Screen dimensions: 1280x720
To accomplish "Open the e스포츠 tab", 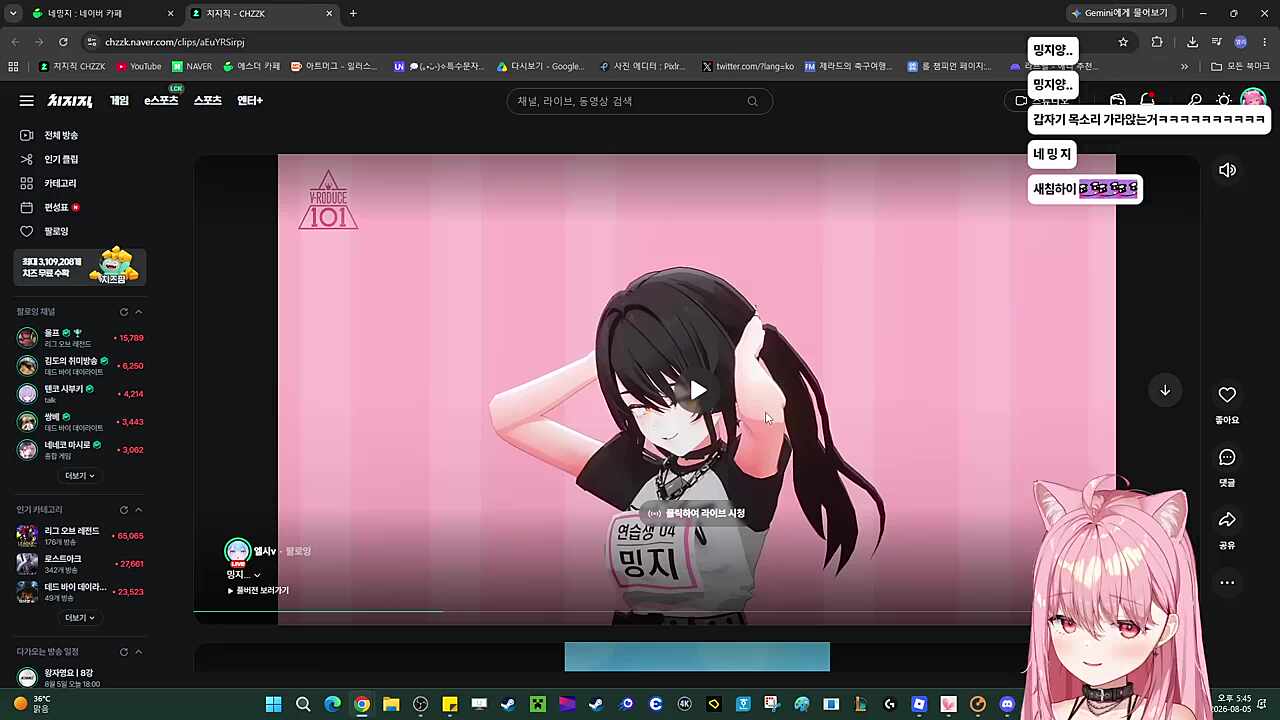I will 161,101.
